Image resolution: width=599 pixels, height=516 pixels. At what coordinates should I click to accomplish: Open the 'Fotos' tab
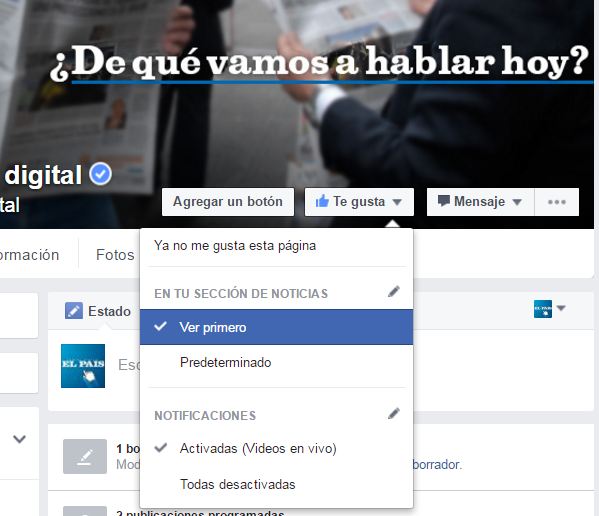coord(115,255)
